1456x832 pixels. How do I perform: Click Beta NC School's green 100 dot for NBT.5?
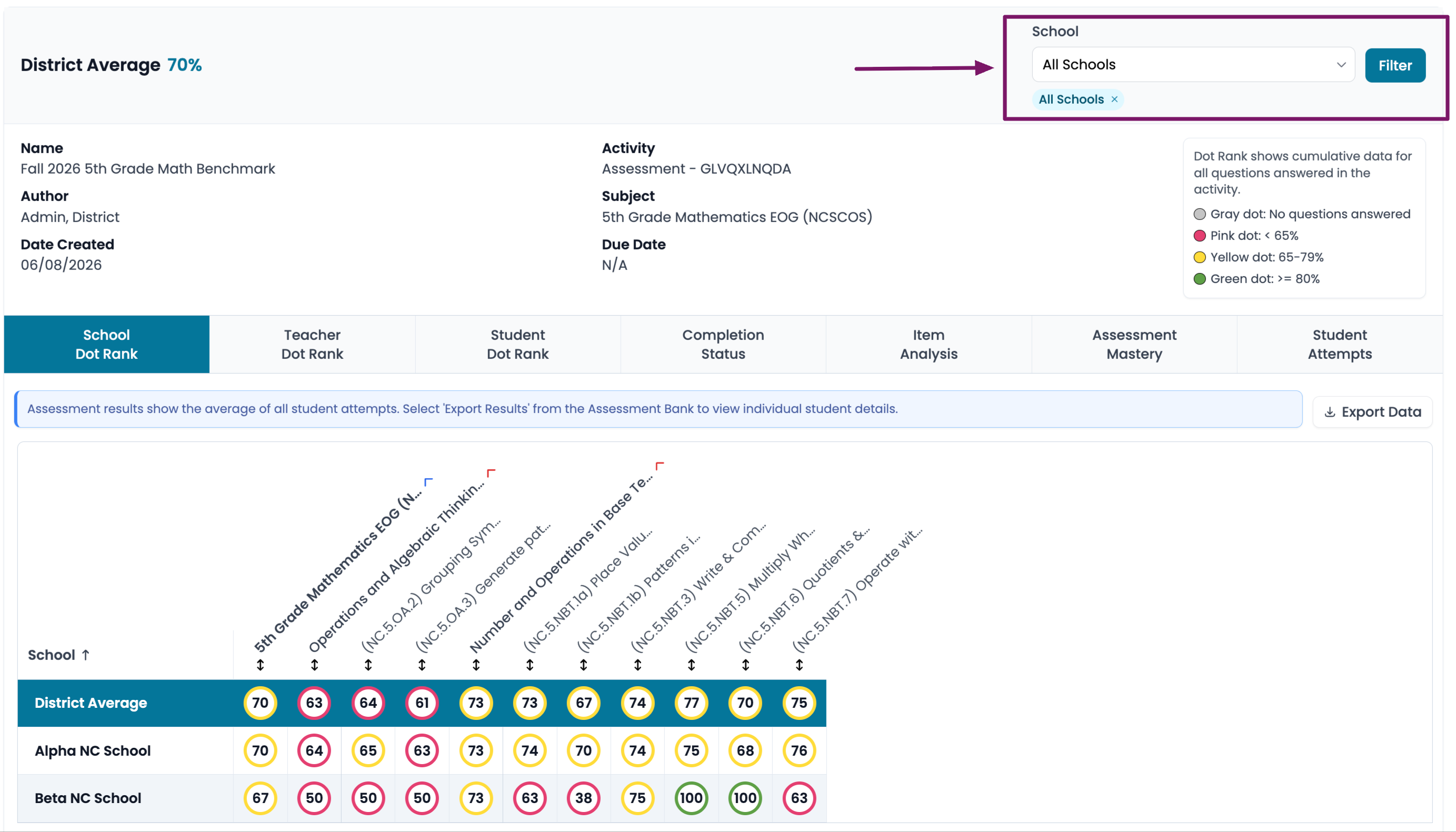692,798
